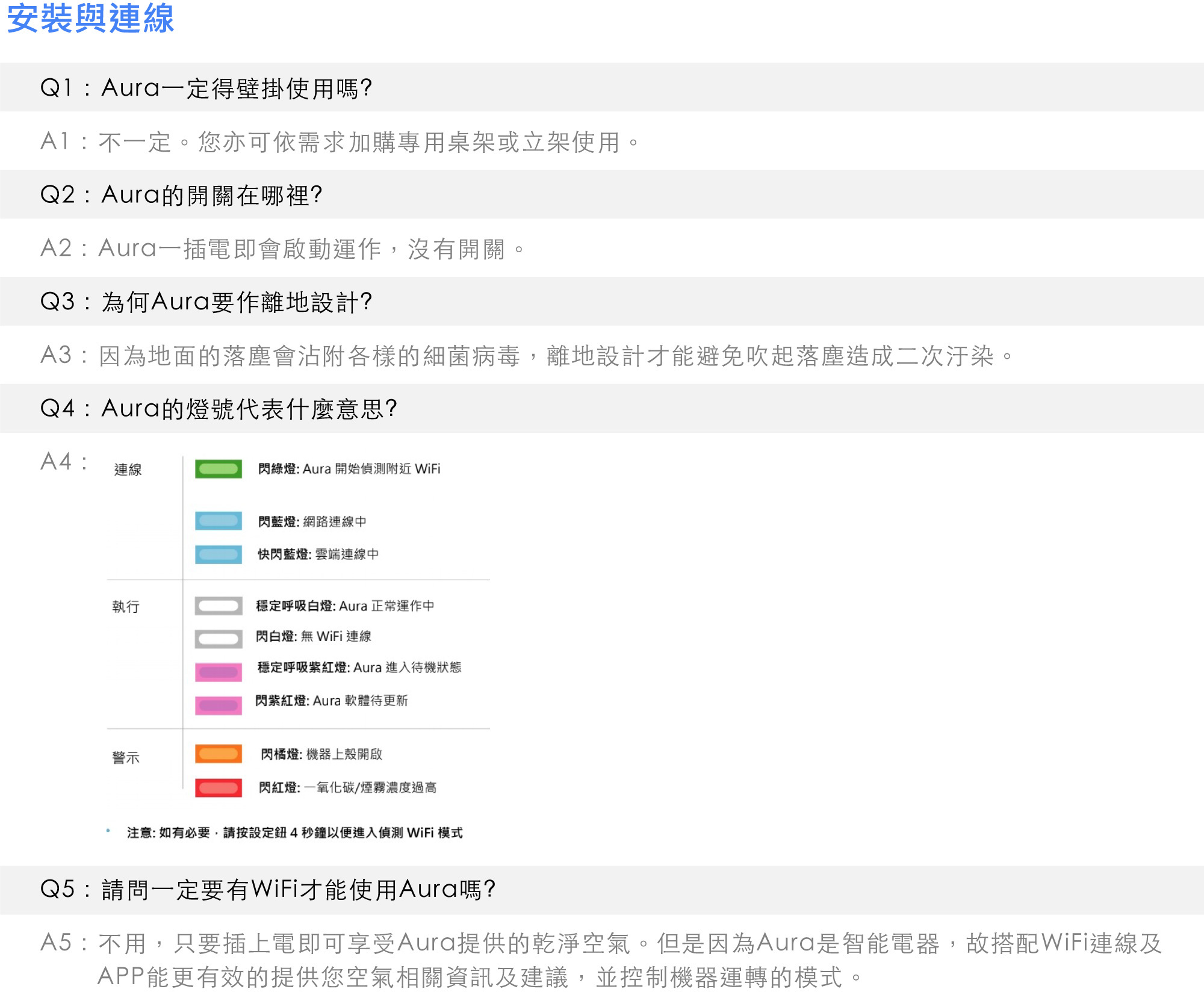This screenshot has height=992, width=1204.
Task: Click the fast-flashing blue cloud light swatch
Action: (219, 554)
